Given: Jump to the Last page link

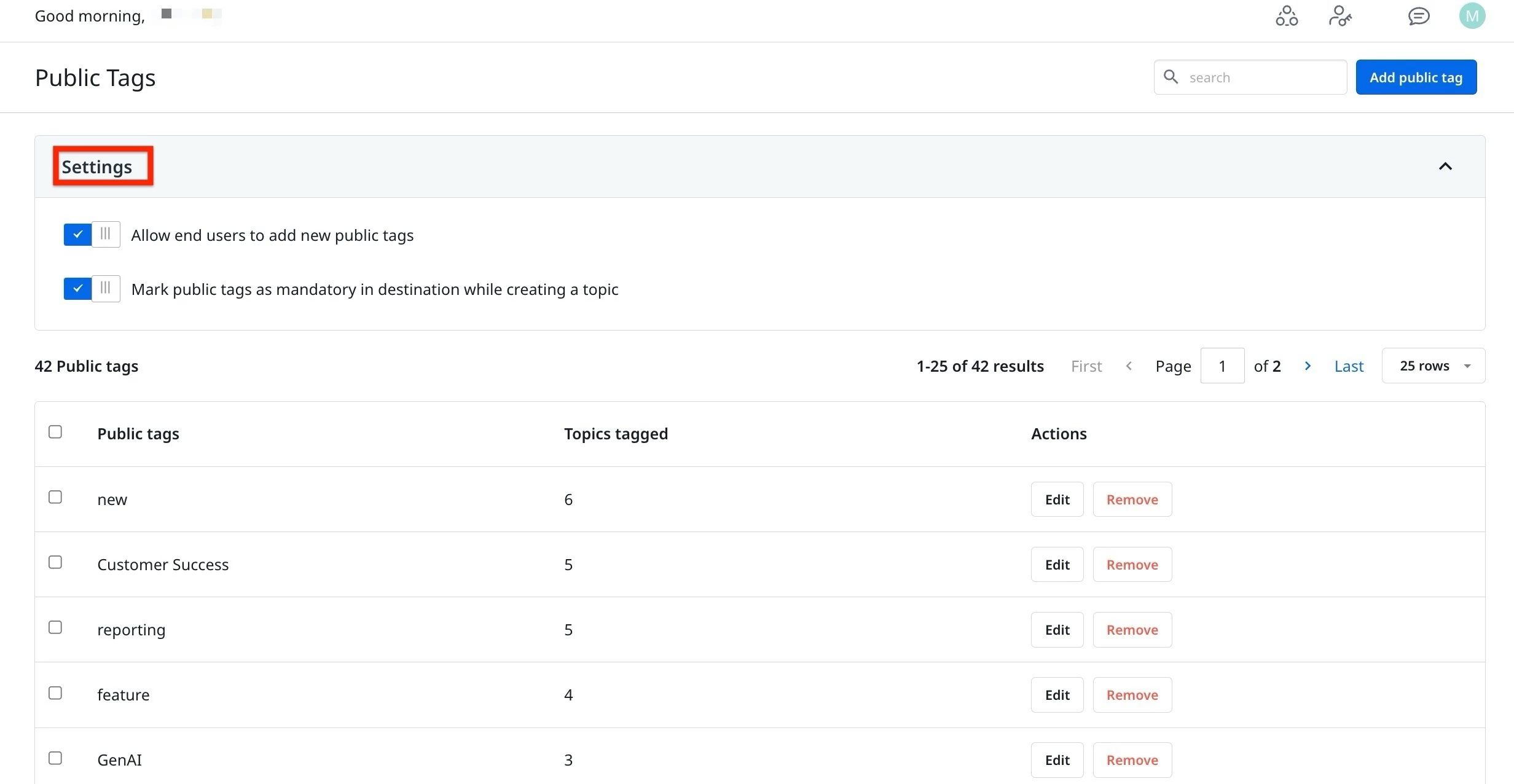Looking at the screenshot, I should pyautogui.click(x=1349, y=366).
